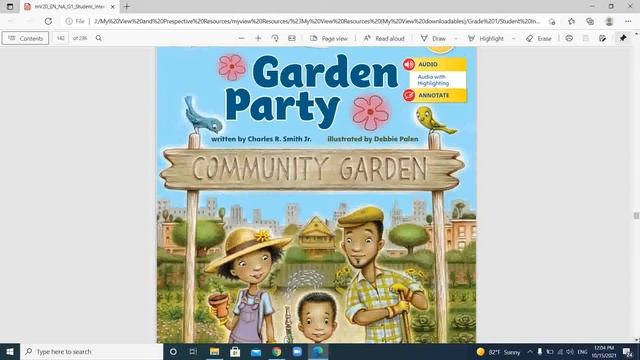Open volume control in tray

(x=570, y=352)
